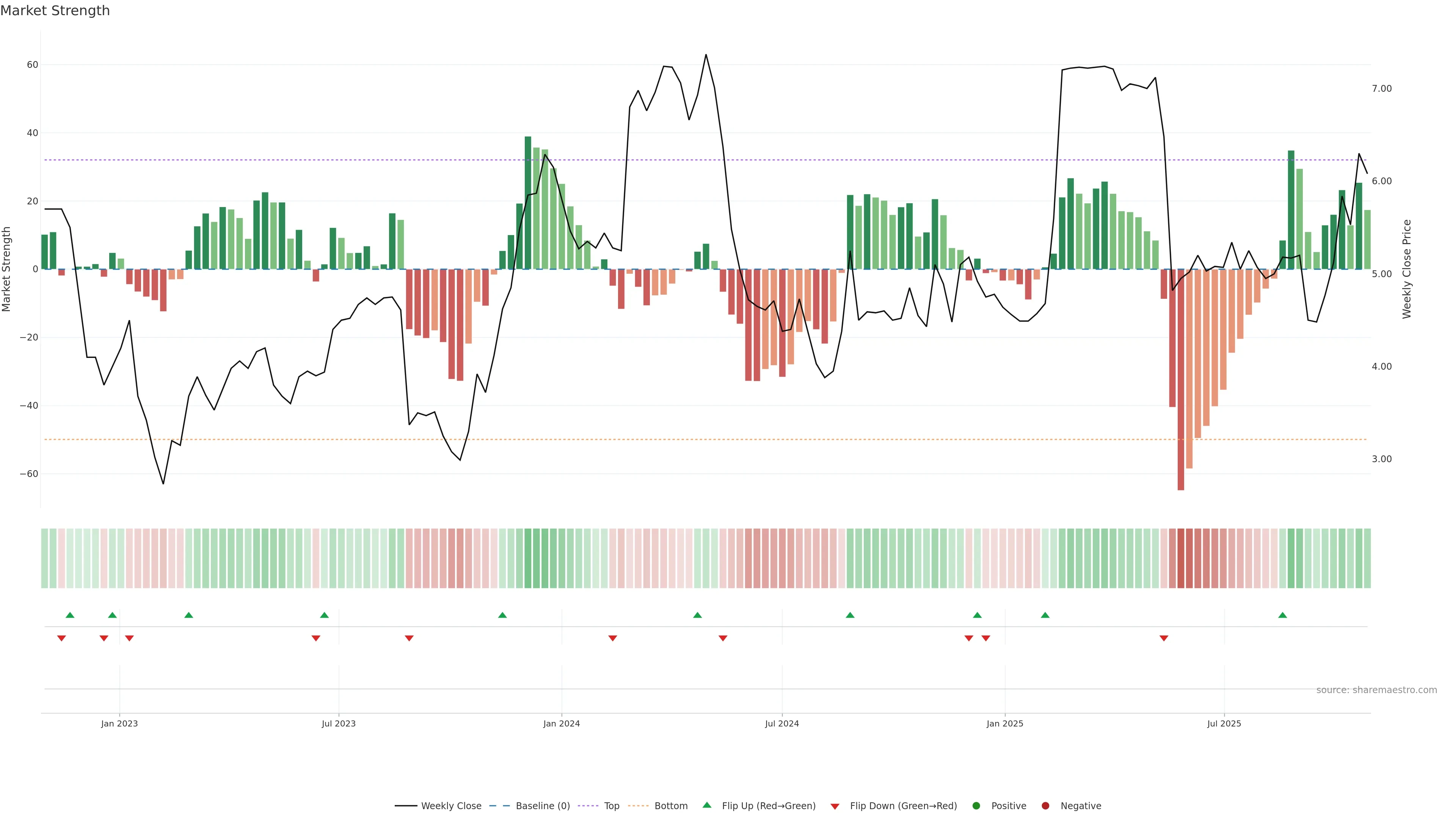Image resolution: width=1456 pixels, height=819 pixels.
Task: Click the first red flip-down marker at far left
Action: 61,638
